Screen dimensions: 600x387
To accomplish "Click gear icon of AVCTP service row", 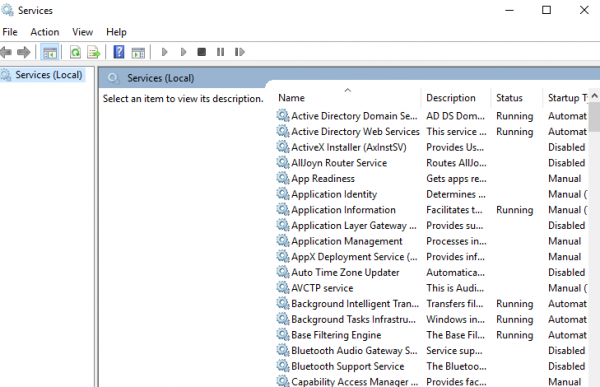I will (283, 288).
